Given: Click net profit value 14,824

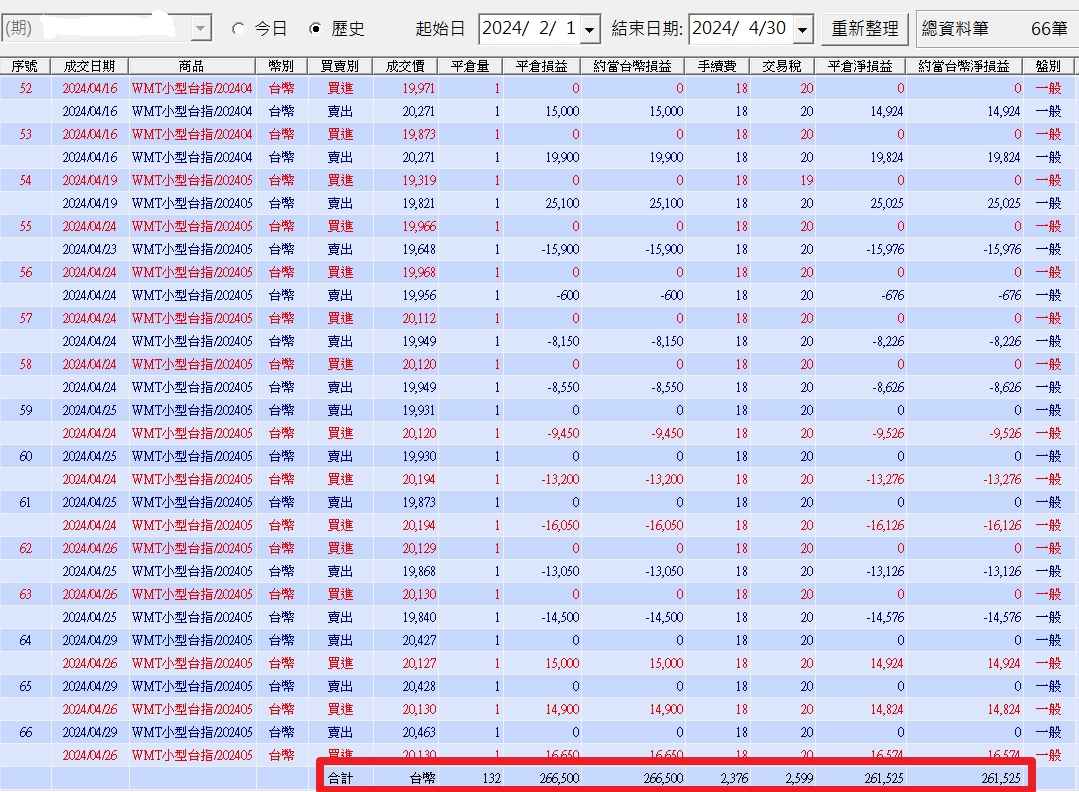Looking at the screenshot, I should click(886, 709).
